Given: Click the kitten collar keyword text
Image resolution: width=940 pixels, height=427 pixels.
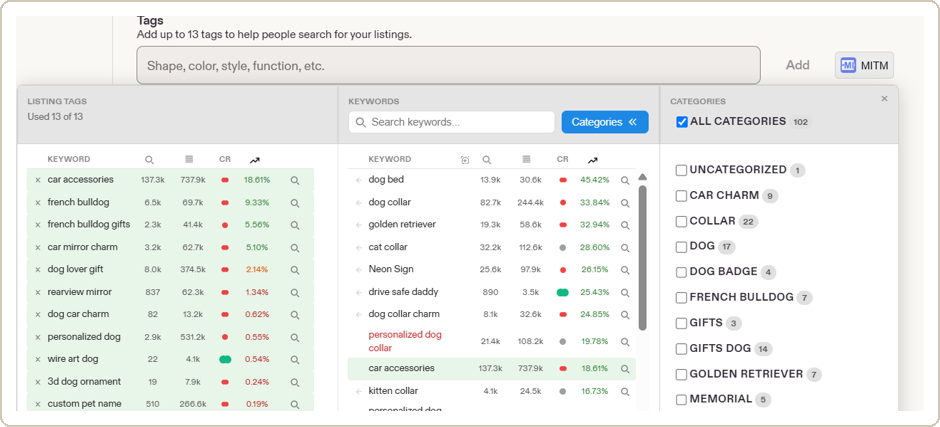Looking at the screenshot, I should point(393,391).
